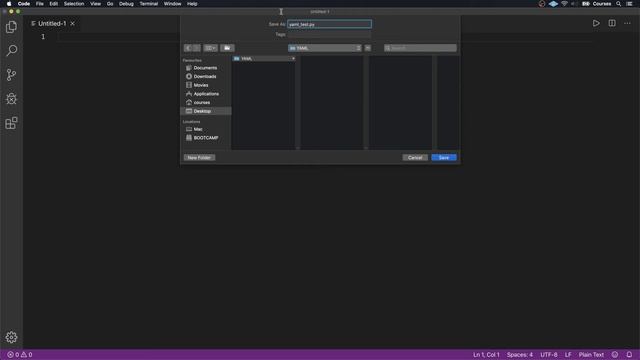This screenshot has width=640, height=360.
Task: Select Desktop in Favourites sidebar
Action: coord(206,111)
